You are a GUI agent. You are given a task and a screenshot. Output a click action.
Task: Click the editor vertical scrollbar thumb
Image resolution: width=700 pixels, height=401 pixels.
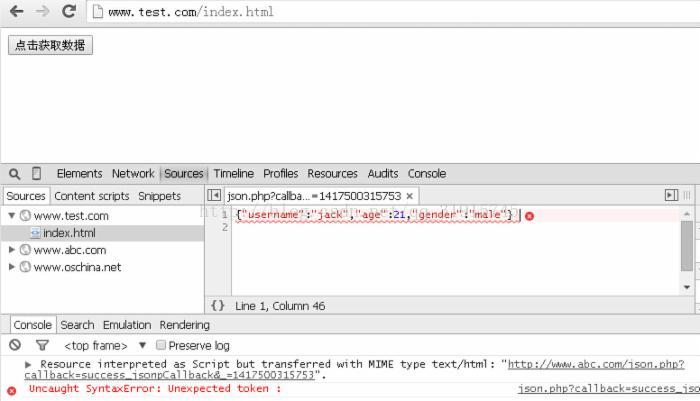tap(687, 246)
